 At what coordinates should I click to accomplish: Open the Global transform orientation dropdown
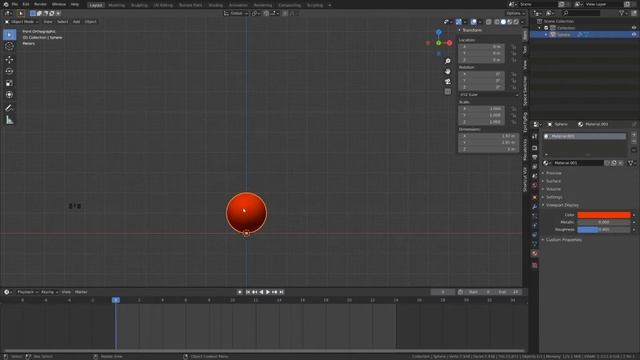tap(236, 13)
